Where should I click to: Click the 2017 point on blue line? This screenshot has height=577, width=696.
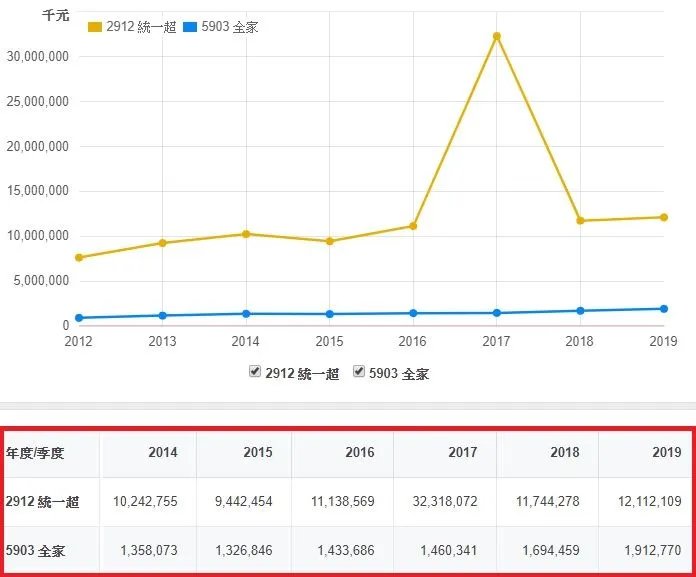pos(497,313)
